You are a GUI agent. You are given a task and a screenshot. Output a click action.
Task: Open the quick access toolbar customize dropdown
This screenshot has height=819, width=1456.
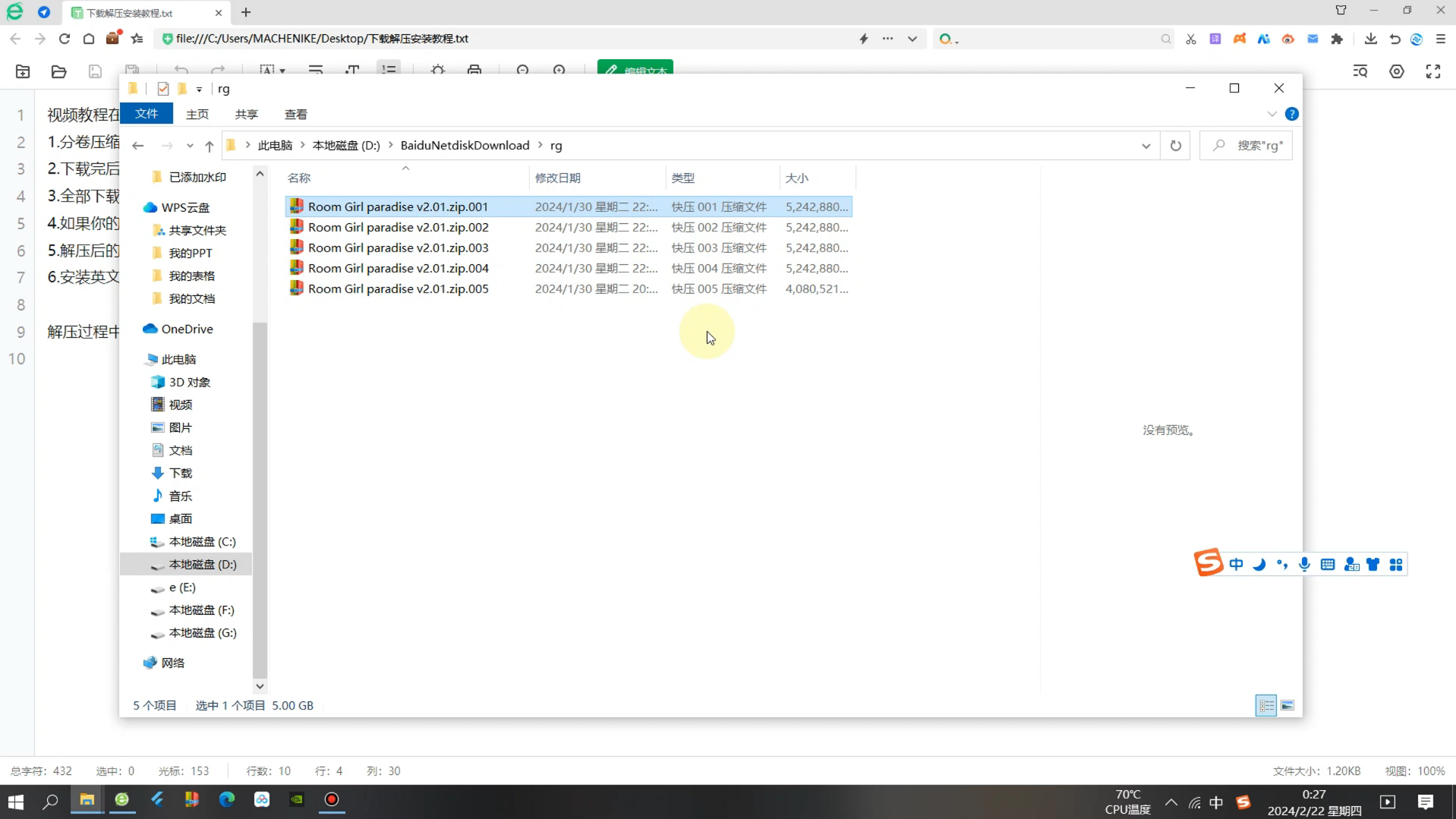[x=199, y=90]
